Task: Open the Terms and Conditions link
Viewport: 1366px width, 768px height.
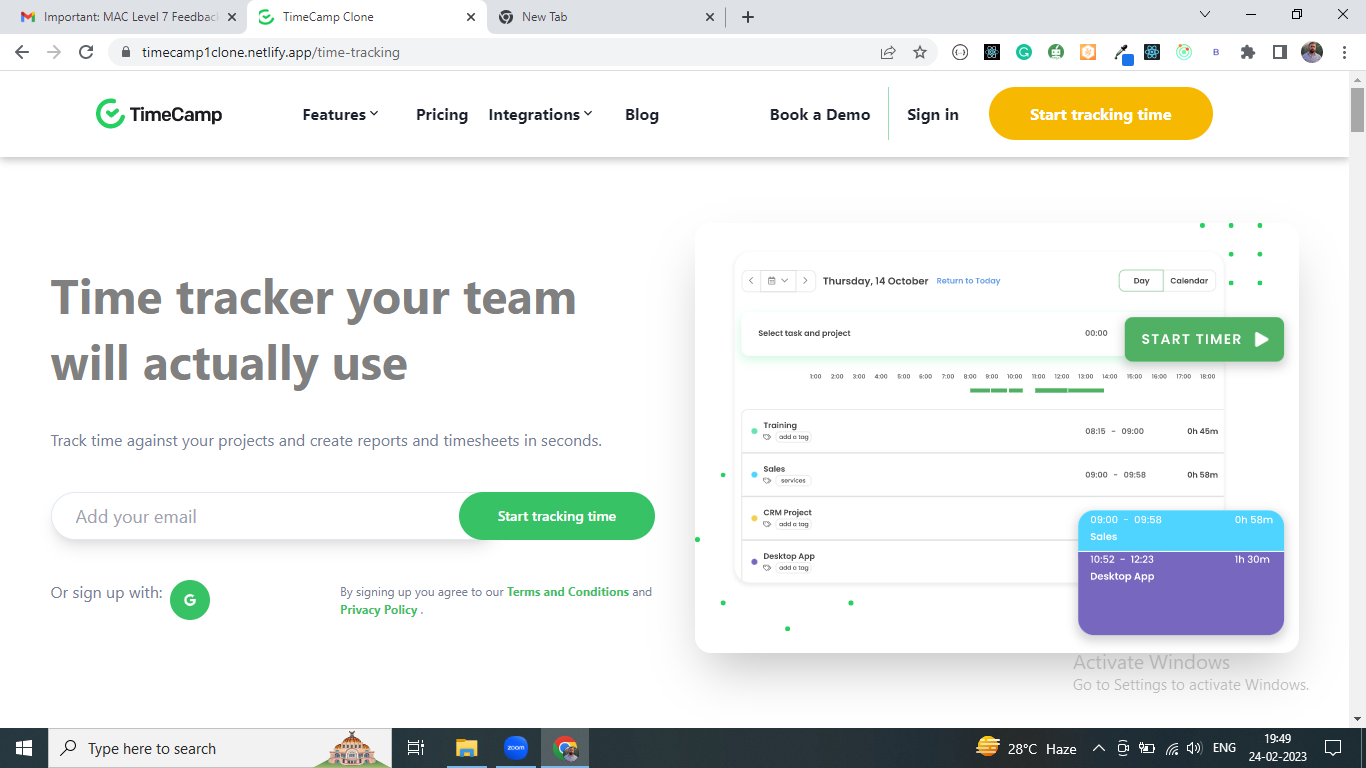Action: [x=566, y=591]
